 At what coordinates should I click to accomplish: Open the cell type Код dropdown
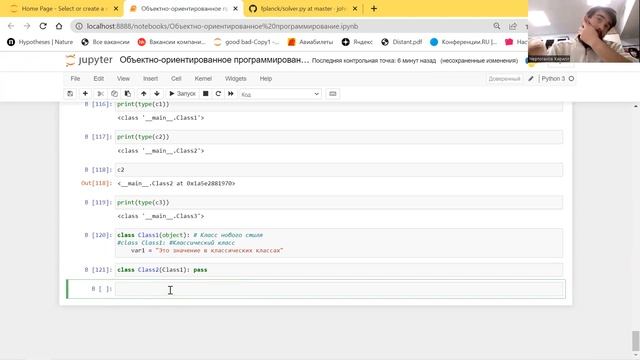(x=280, y=94)
